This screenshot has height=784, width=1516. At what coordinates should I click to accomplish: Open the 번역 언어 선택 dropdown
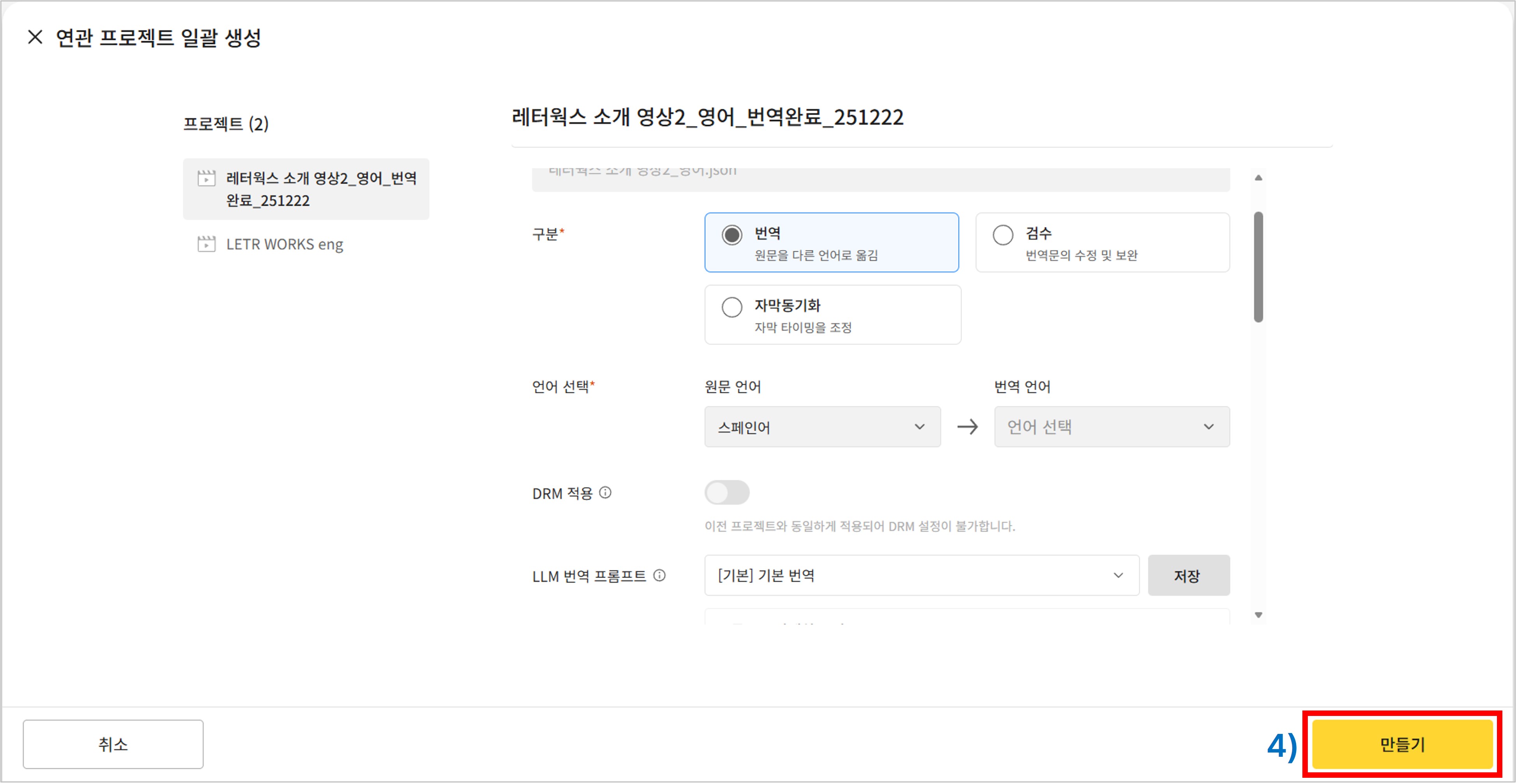[x=1111, y=427]
